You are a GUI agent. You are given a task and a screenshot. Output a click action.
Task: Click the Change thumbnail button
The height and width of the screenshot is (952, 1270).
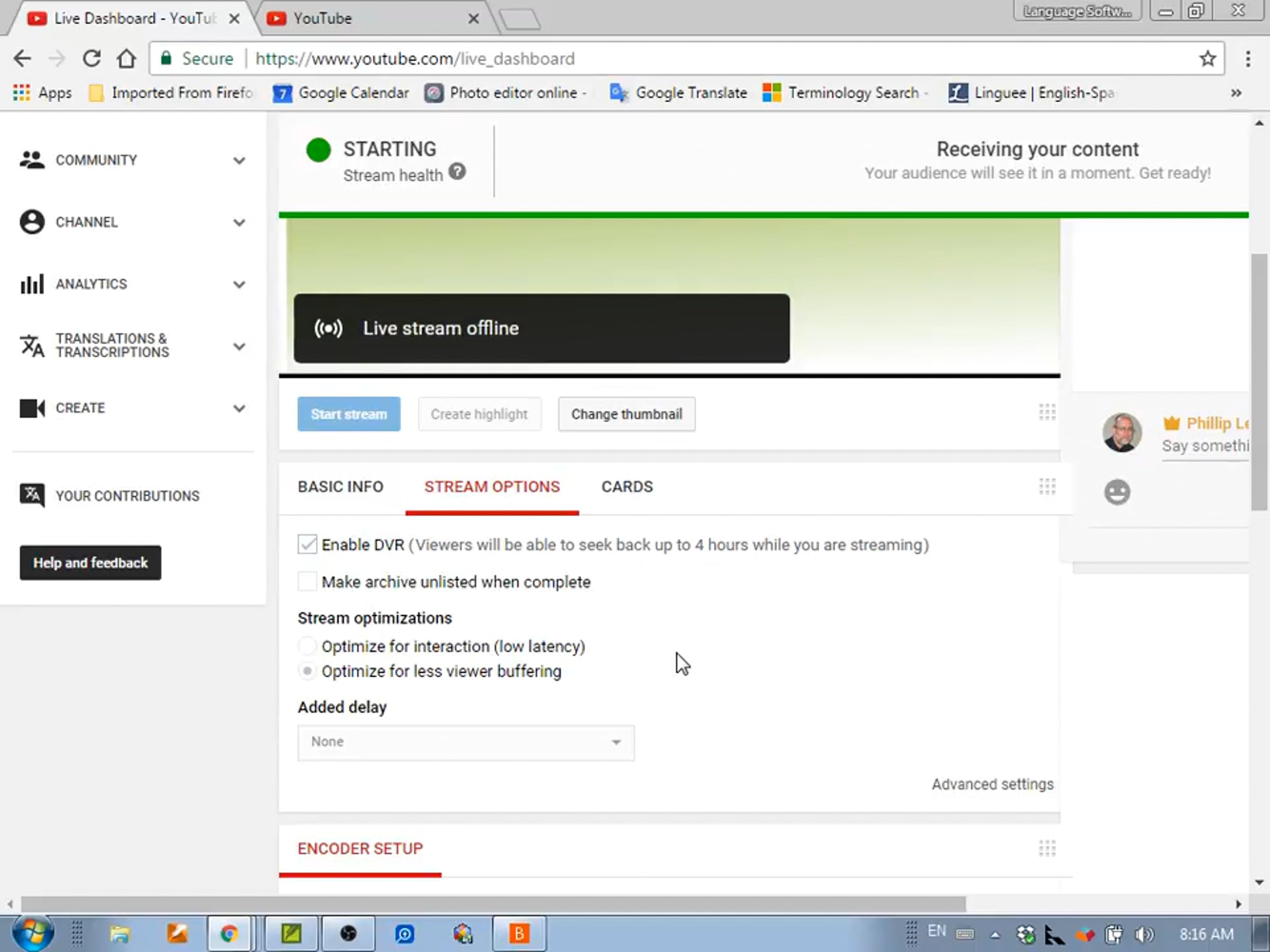[x=627, y=414]
